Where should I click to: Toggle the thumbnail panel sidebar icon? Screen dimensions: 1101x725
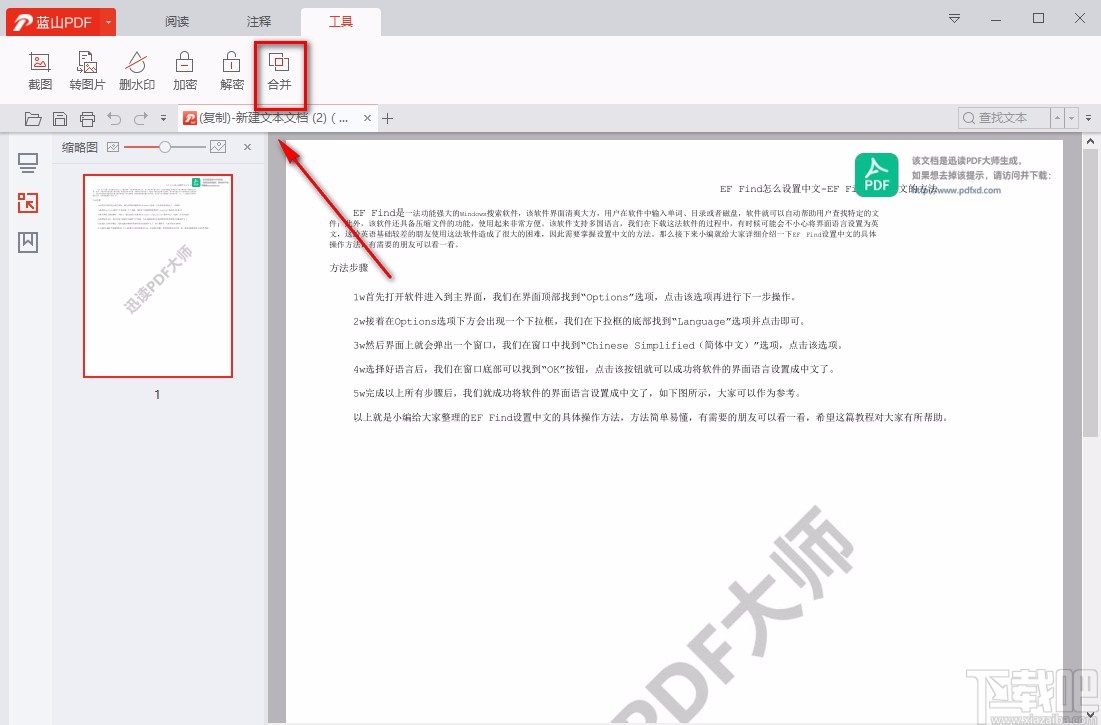[x=28, y=203]
